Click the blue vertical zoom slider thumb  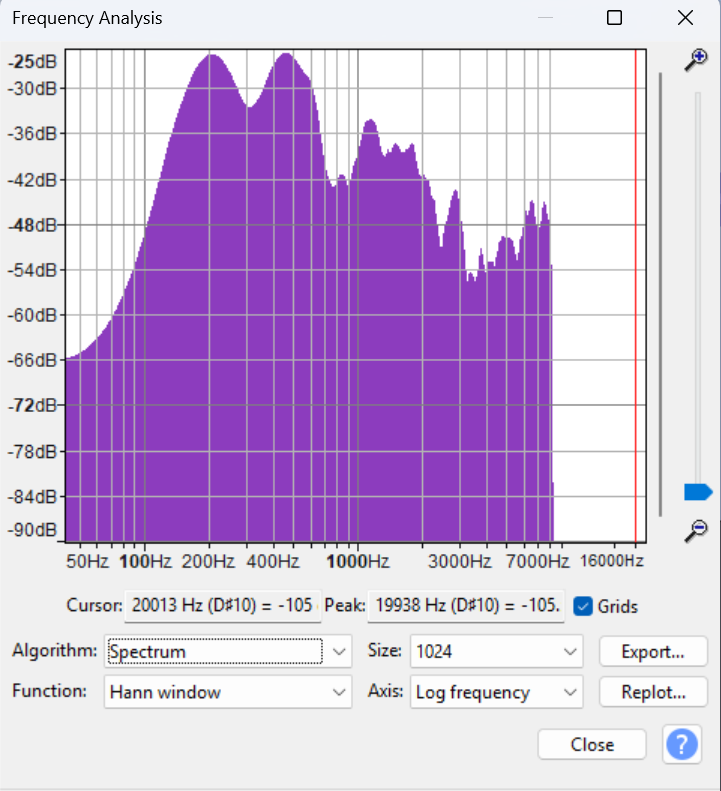[697, 492]
